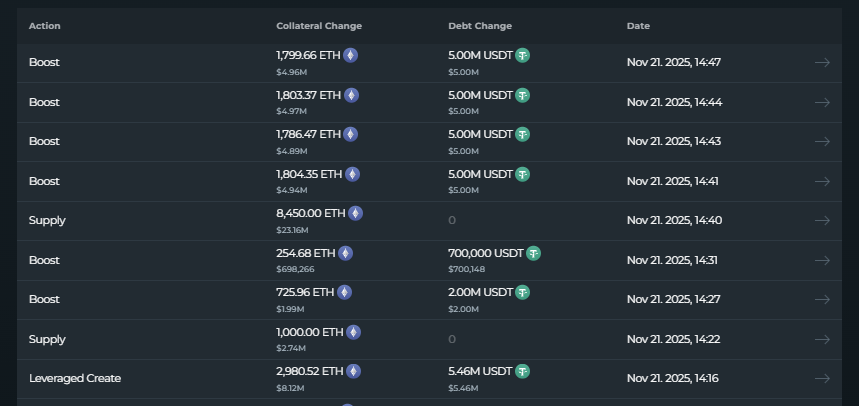Click the USDT icon beside 5.46M USDT
This screenshot has height=406, width=859.
(x=523, y=371)
